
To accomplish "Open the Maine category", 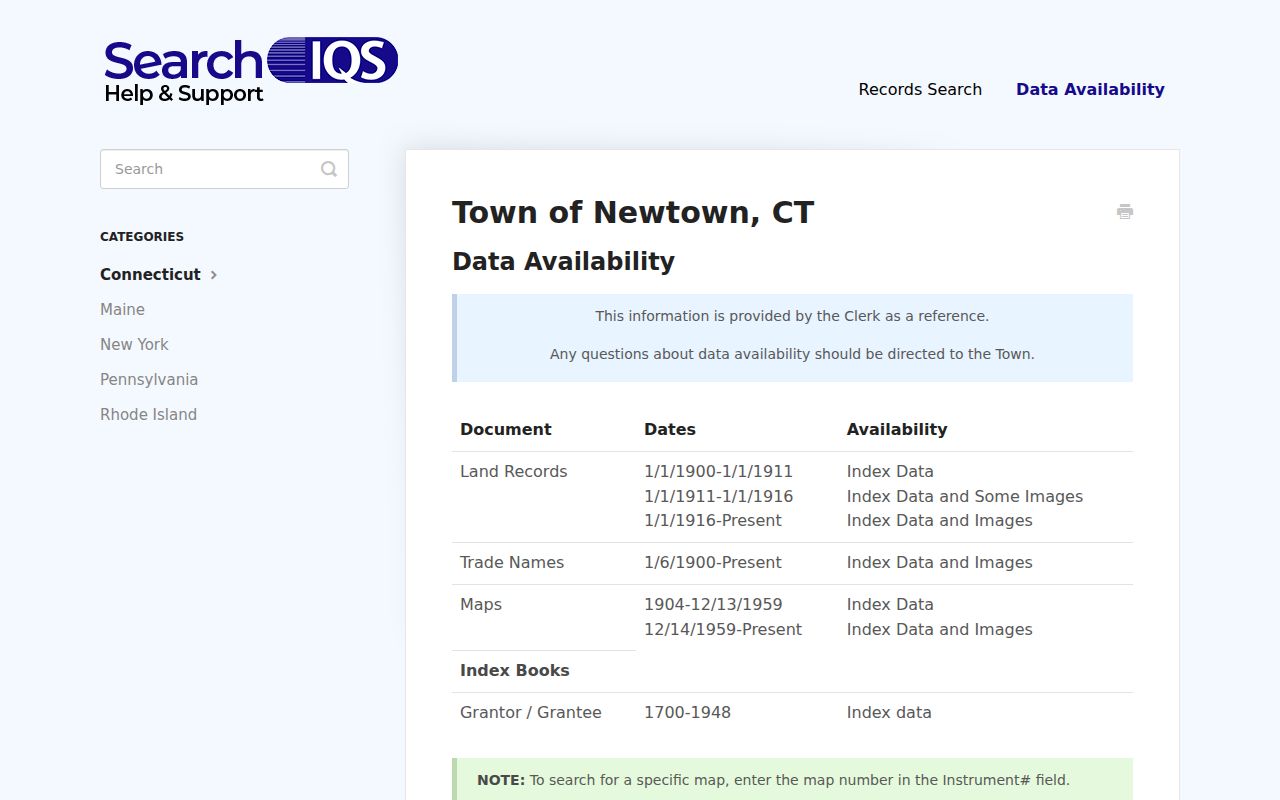I will pos(122,309).
